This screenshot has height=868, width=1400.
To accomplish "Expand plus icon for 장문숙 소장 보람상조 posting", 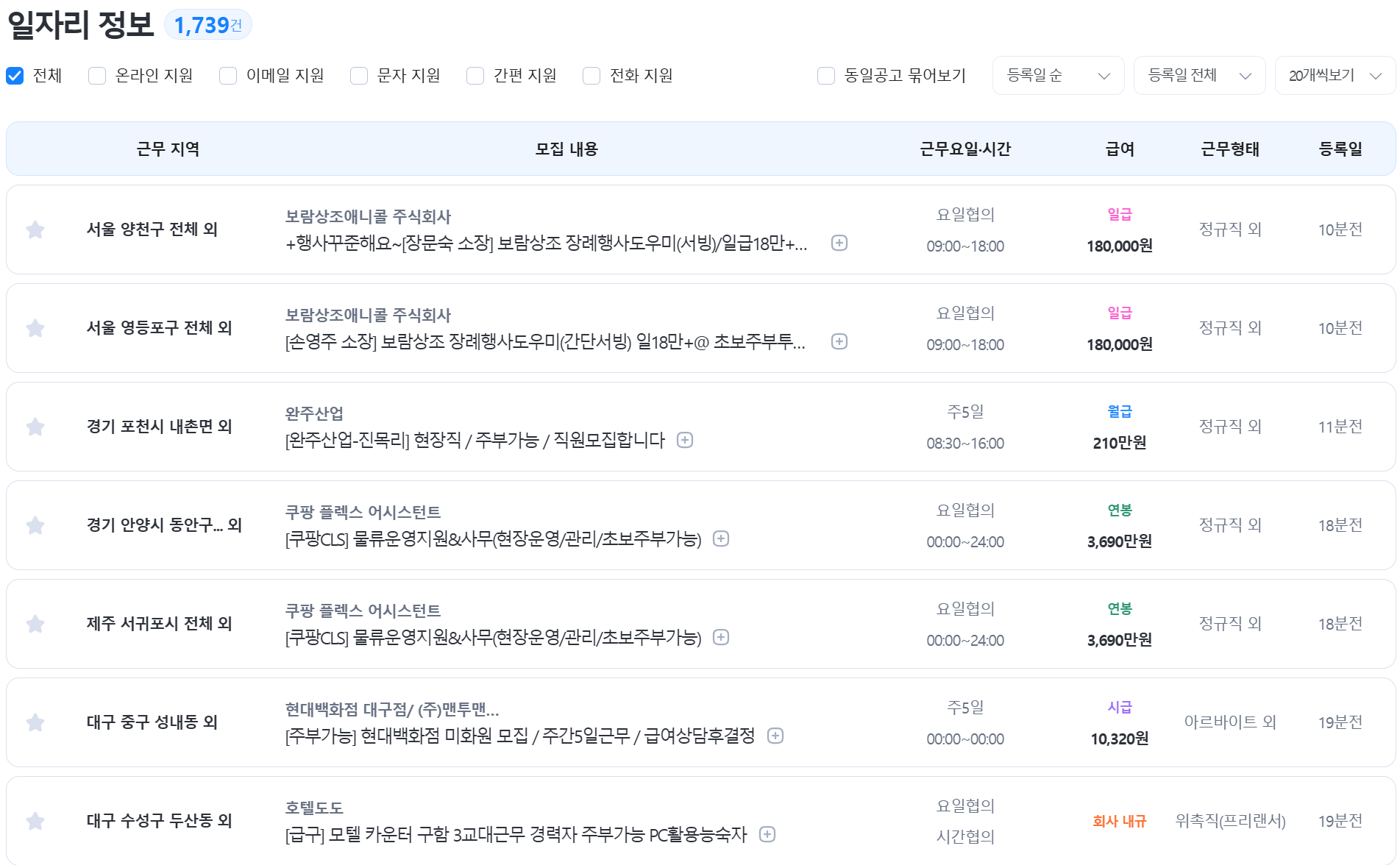I will [839, 243].
